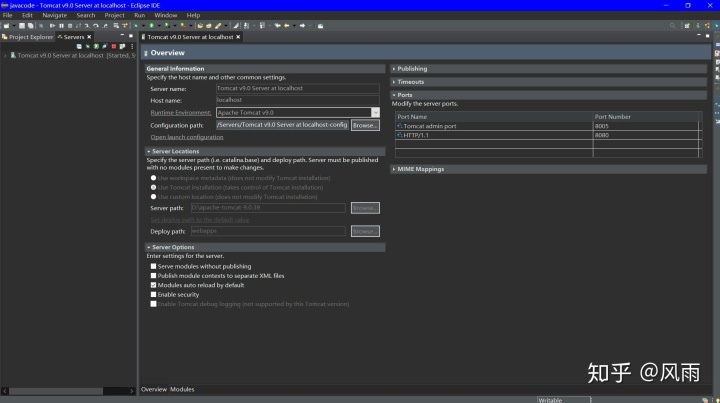Click the Search magnifier icon at top right
Screen dimensions: 720x403
pyautogui.click(x=672, y=26)
